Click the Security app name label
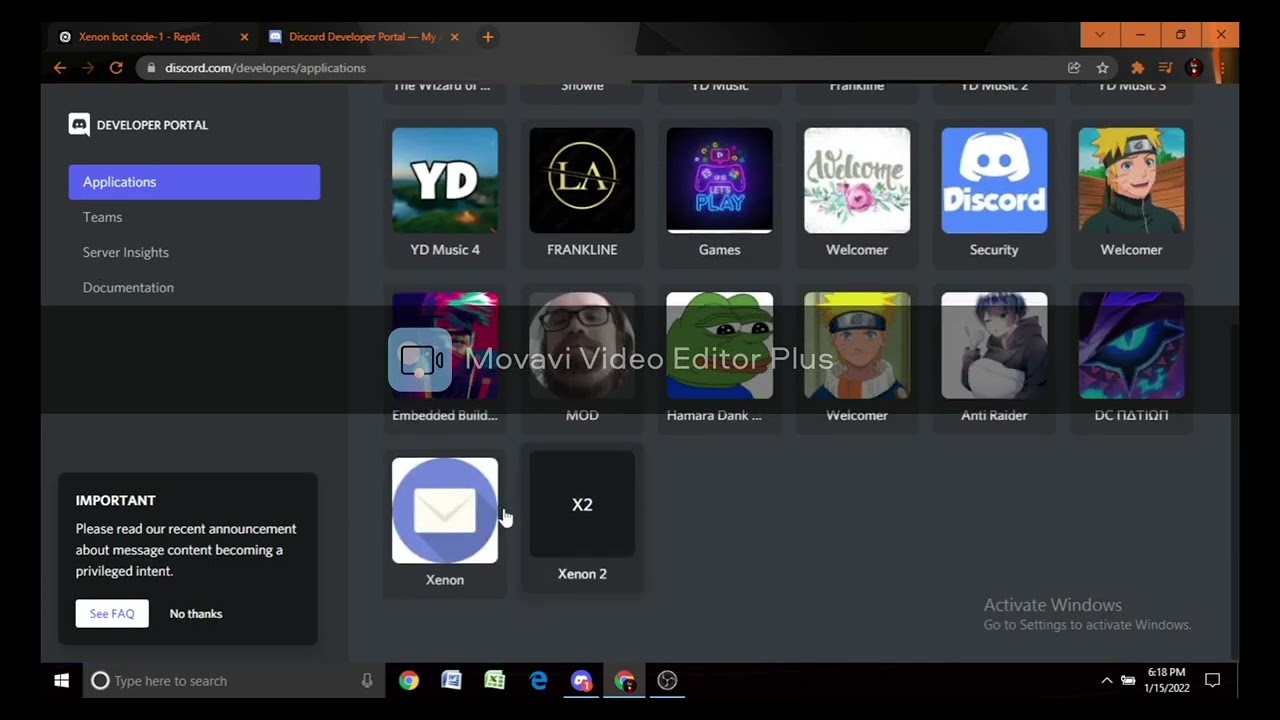This screenshot has height=720, width=1280. [994, 250]
